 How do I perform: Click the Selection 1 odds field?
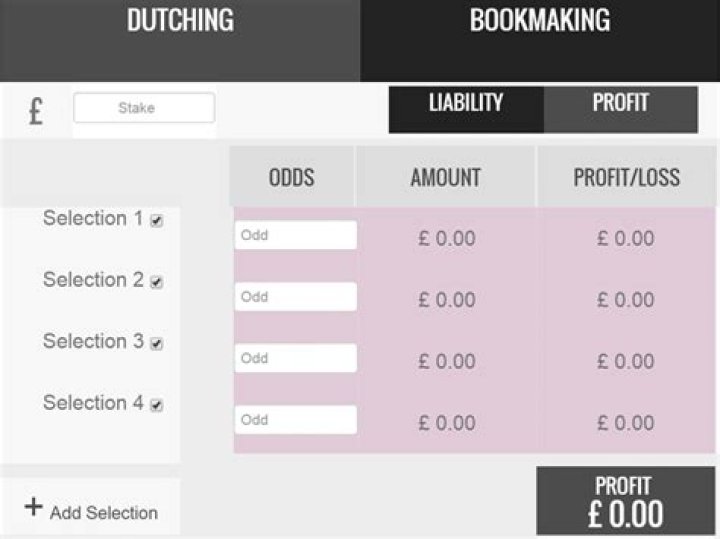pos(295,236)
